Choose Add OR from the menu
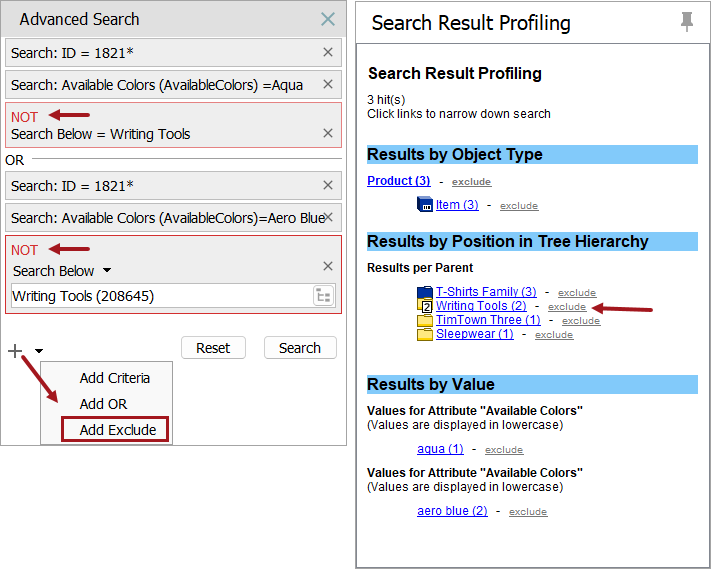The image size is (711, 569). pyautogui.click(x=103, y=404)
